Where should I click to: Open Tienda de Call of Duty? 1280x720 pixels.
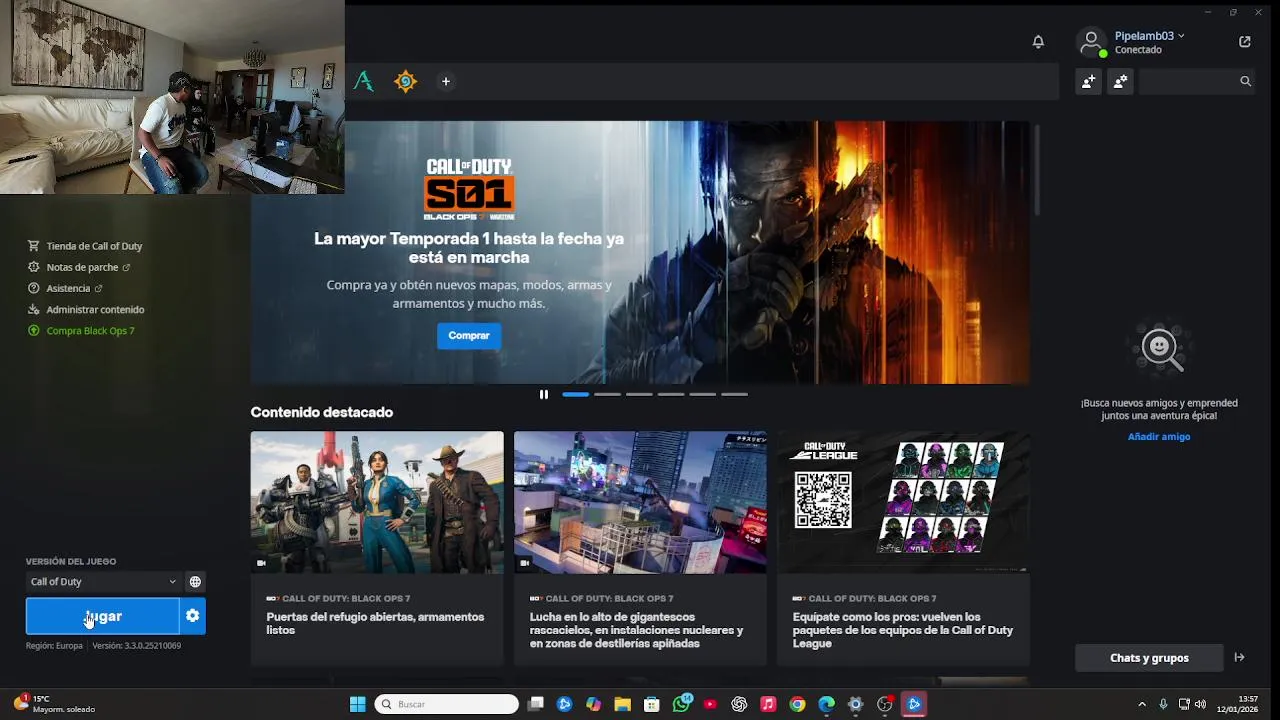(94, 246)
